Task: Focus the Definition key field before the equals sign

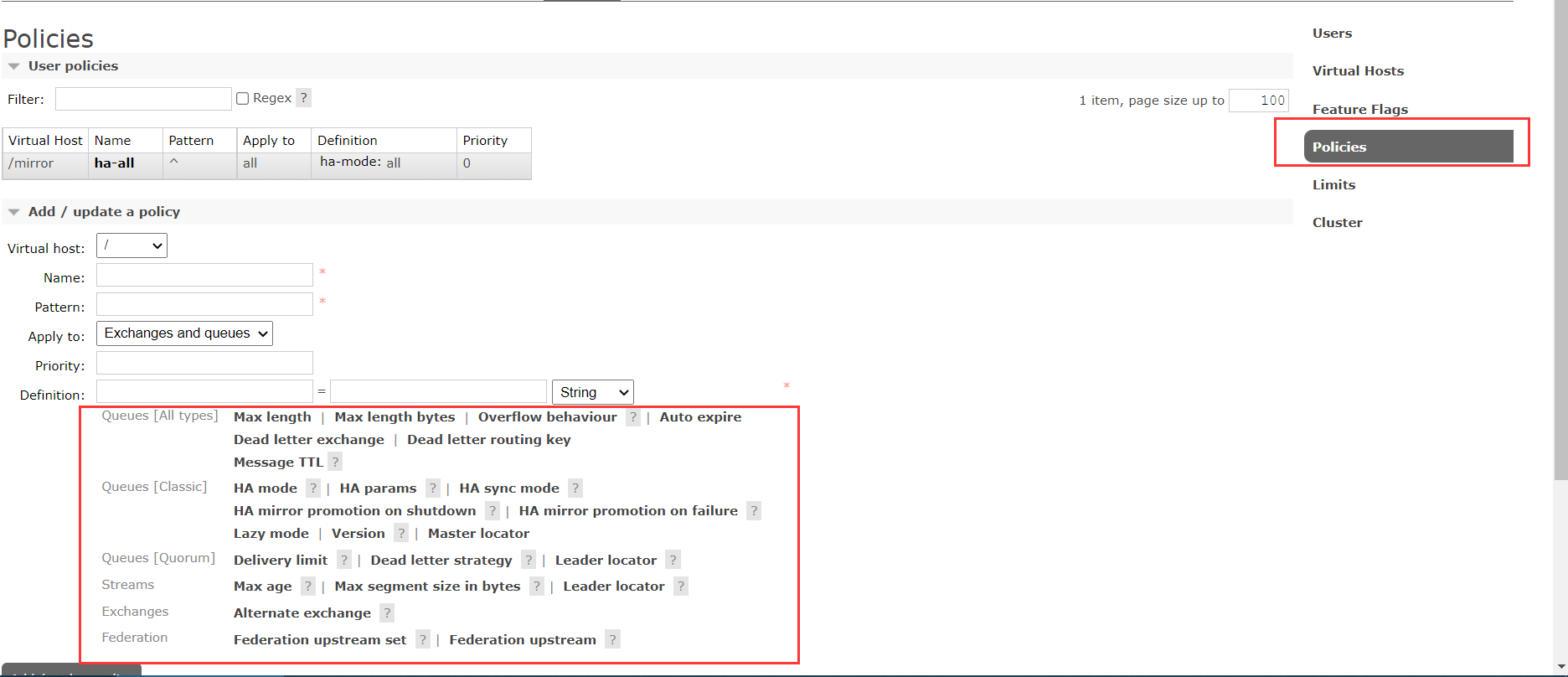Action: pyautogui.click(x=204, y=391)
